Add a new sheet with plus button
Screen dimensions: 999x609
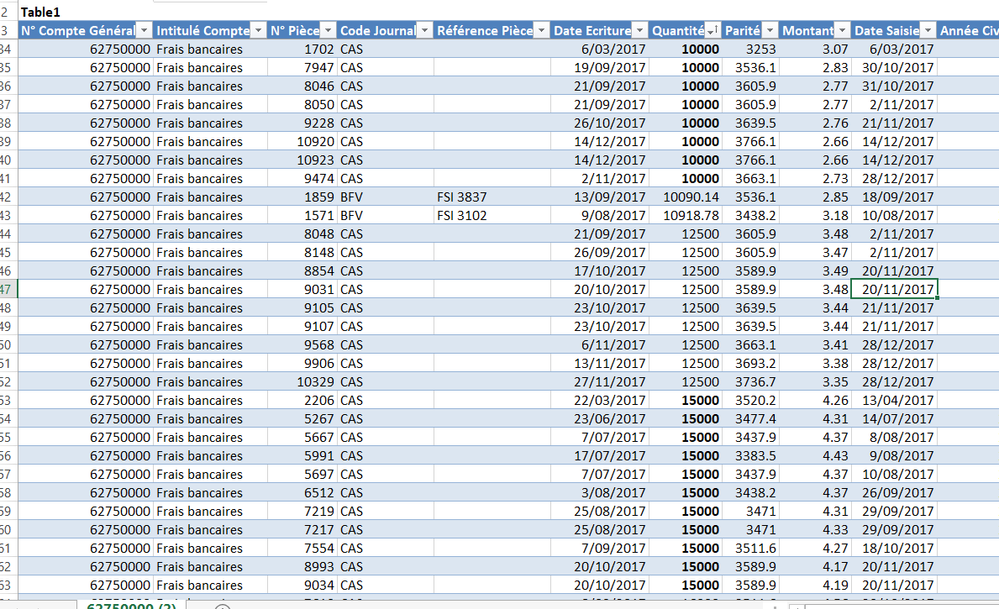tap(222, 606)
